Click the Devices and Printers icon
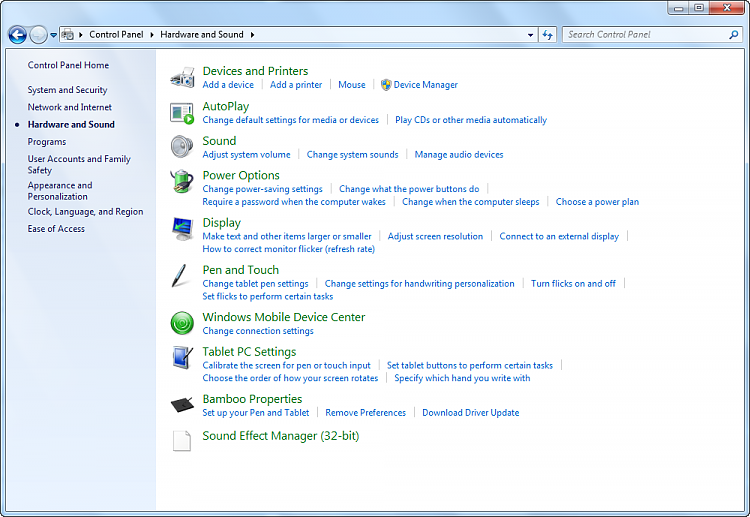The width and height of the screenshot is (750, 517). pyautogui.click(x=182, y=77)
